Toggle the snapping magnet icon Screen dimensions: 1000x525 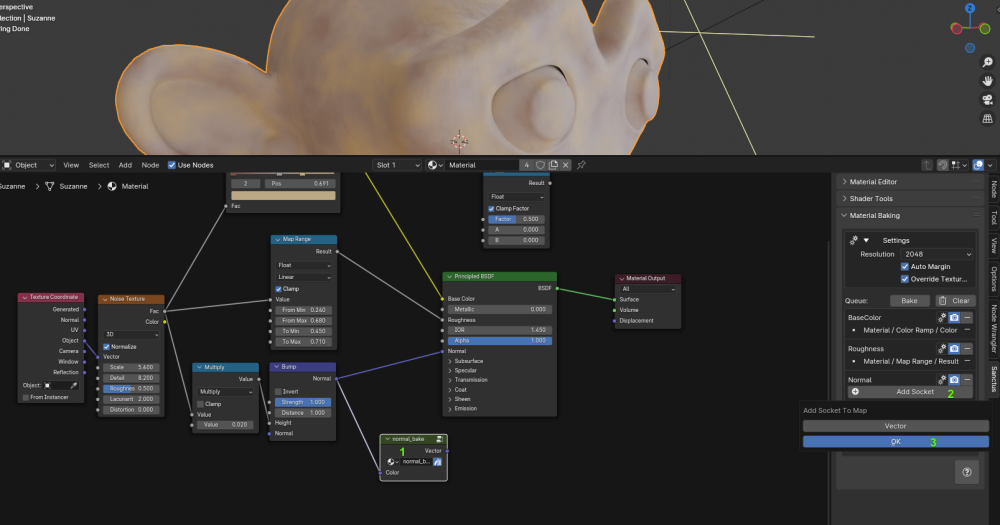tap(943, 165)
